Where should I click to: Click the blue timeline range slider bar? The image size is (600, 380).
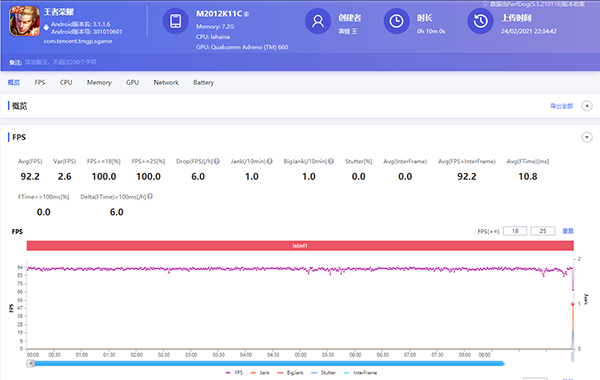[x=269, y=363]
